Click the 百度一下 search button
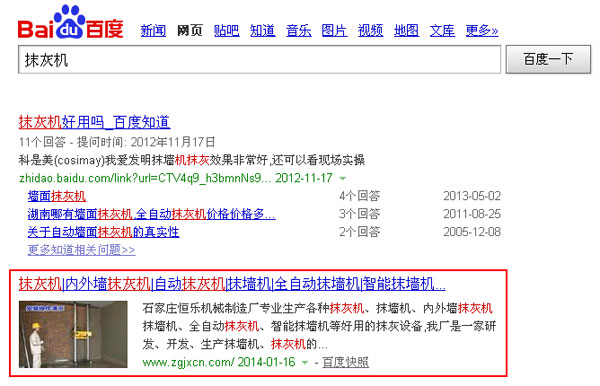Image resolution: width=600 pixels, height=386 pixels. (548, 60)
